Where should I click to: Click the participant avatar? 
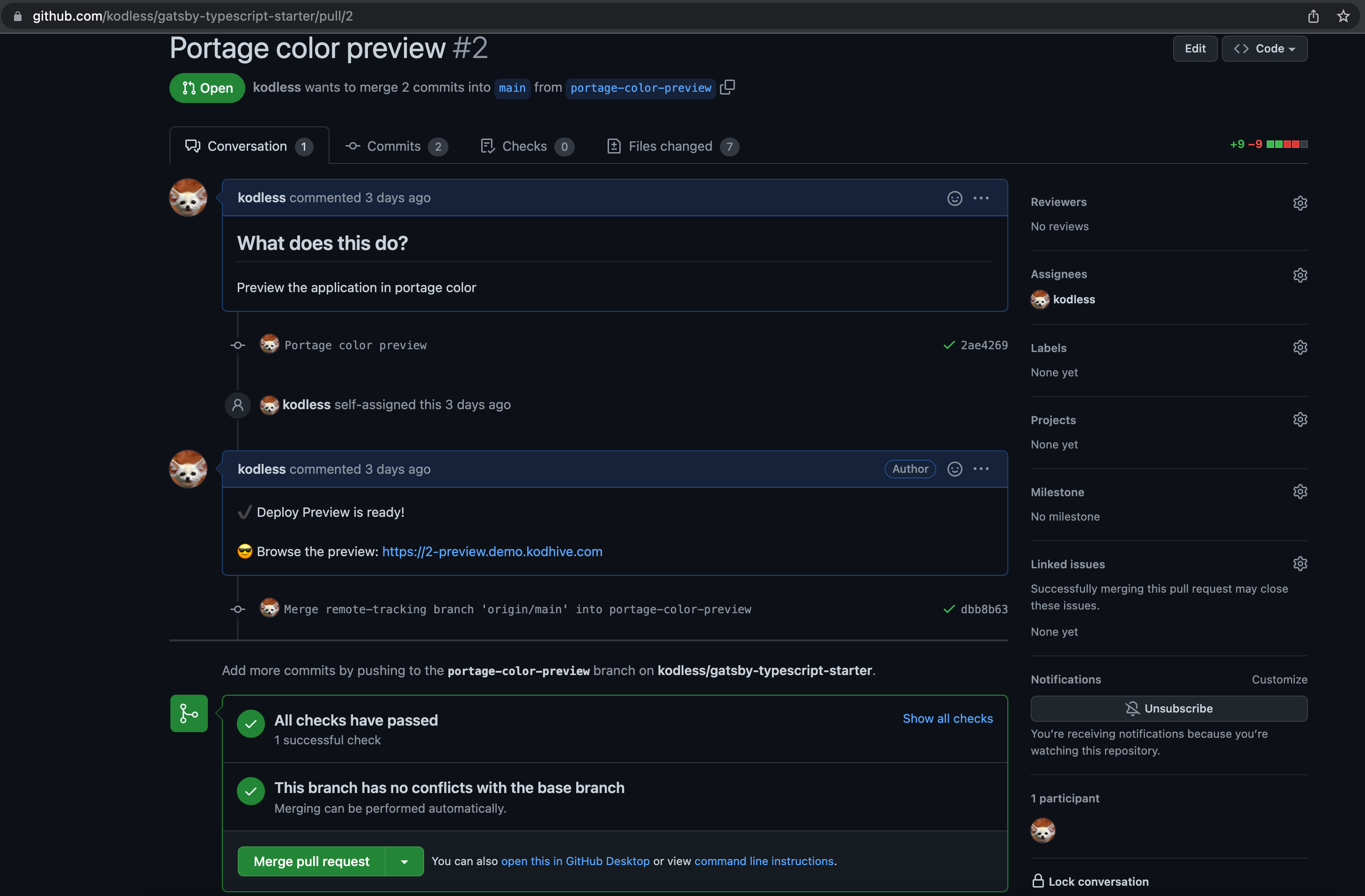pos(1042,830)
